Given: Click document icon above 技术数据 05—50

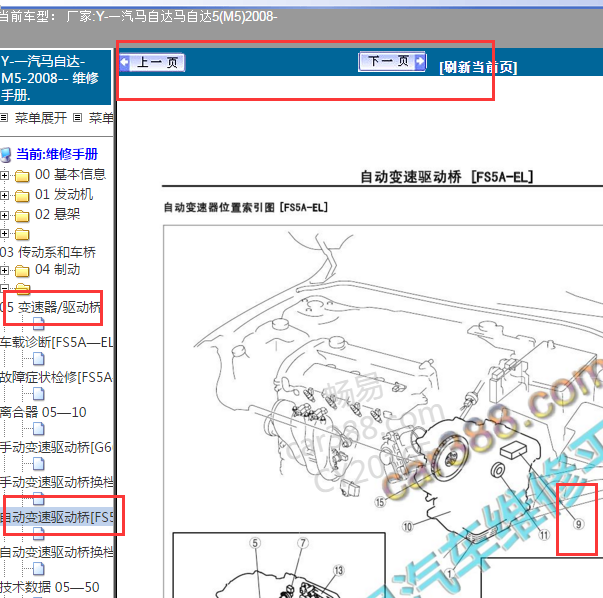Looking at the screenshot, I should (38, 569).
